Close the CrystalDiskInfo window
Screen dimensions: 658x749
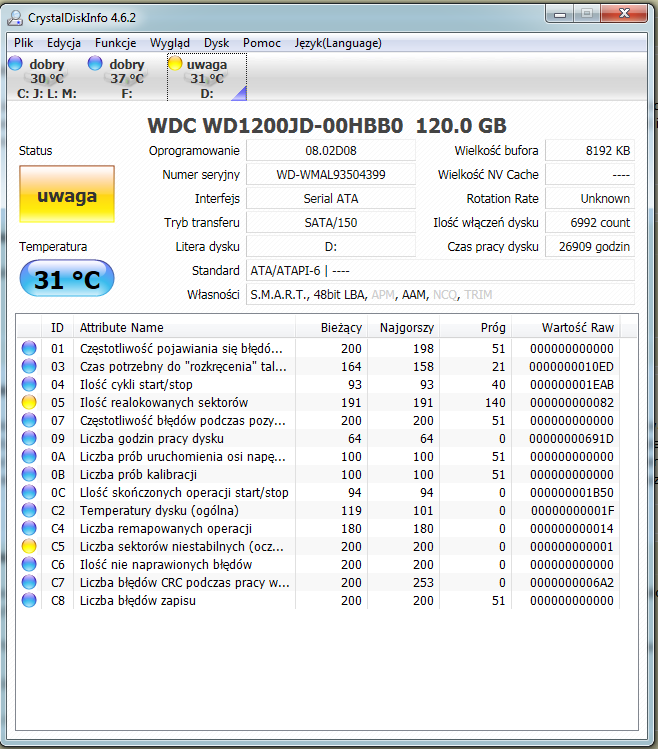point(624,14)
